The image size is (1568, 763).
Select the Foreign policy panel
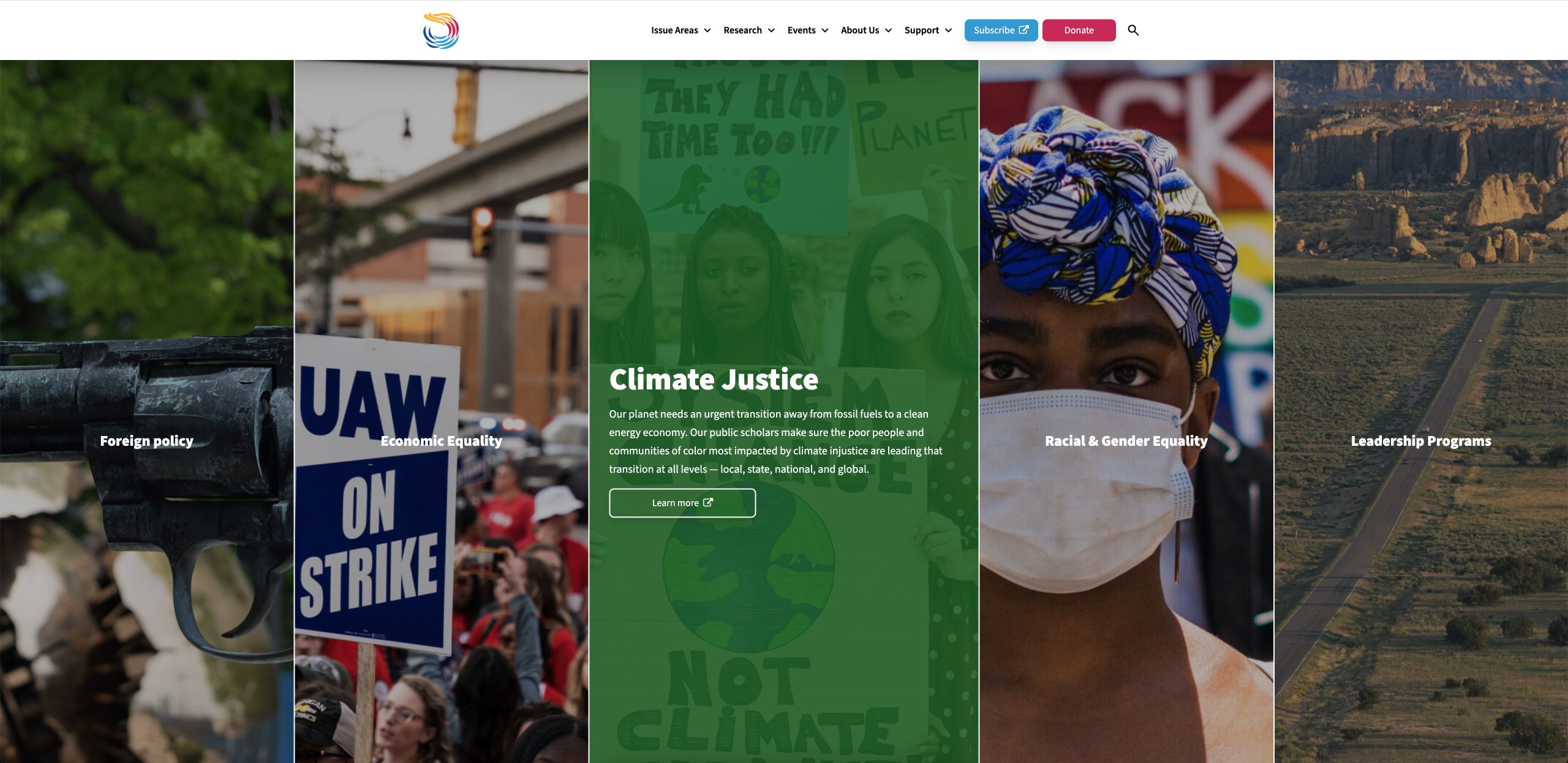[x=146, y=441]
